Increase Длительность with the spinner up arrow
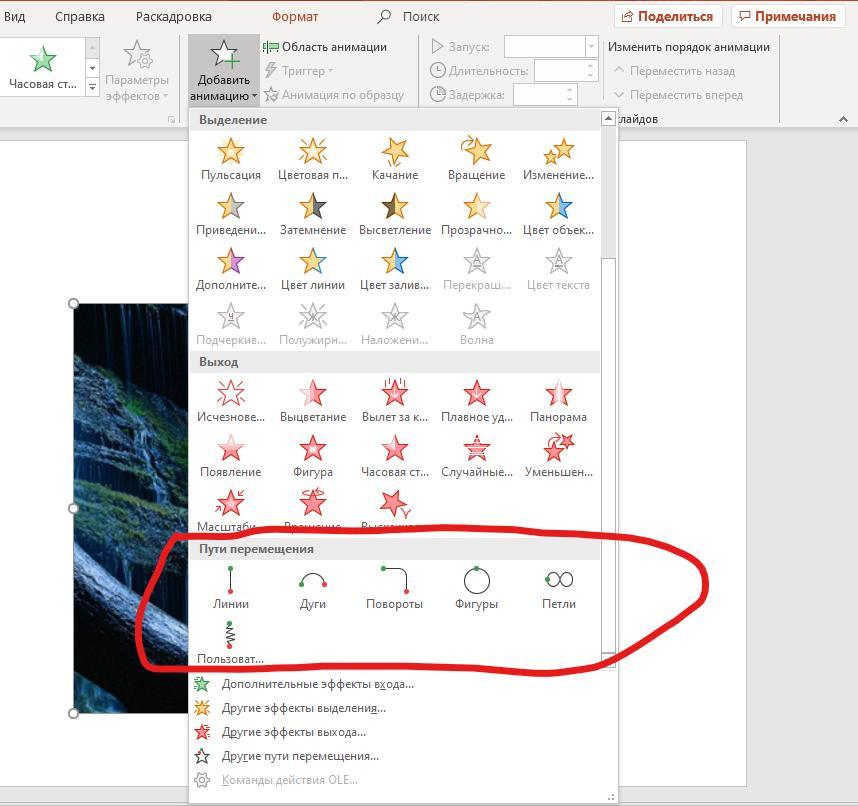Image resolution: width=858 pixels, height=806 pixels. pyautogui.click(x=590, y=66)
